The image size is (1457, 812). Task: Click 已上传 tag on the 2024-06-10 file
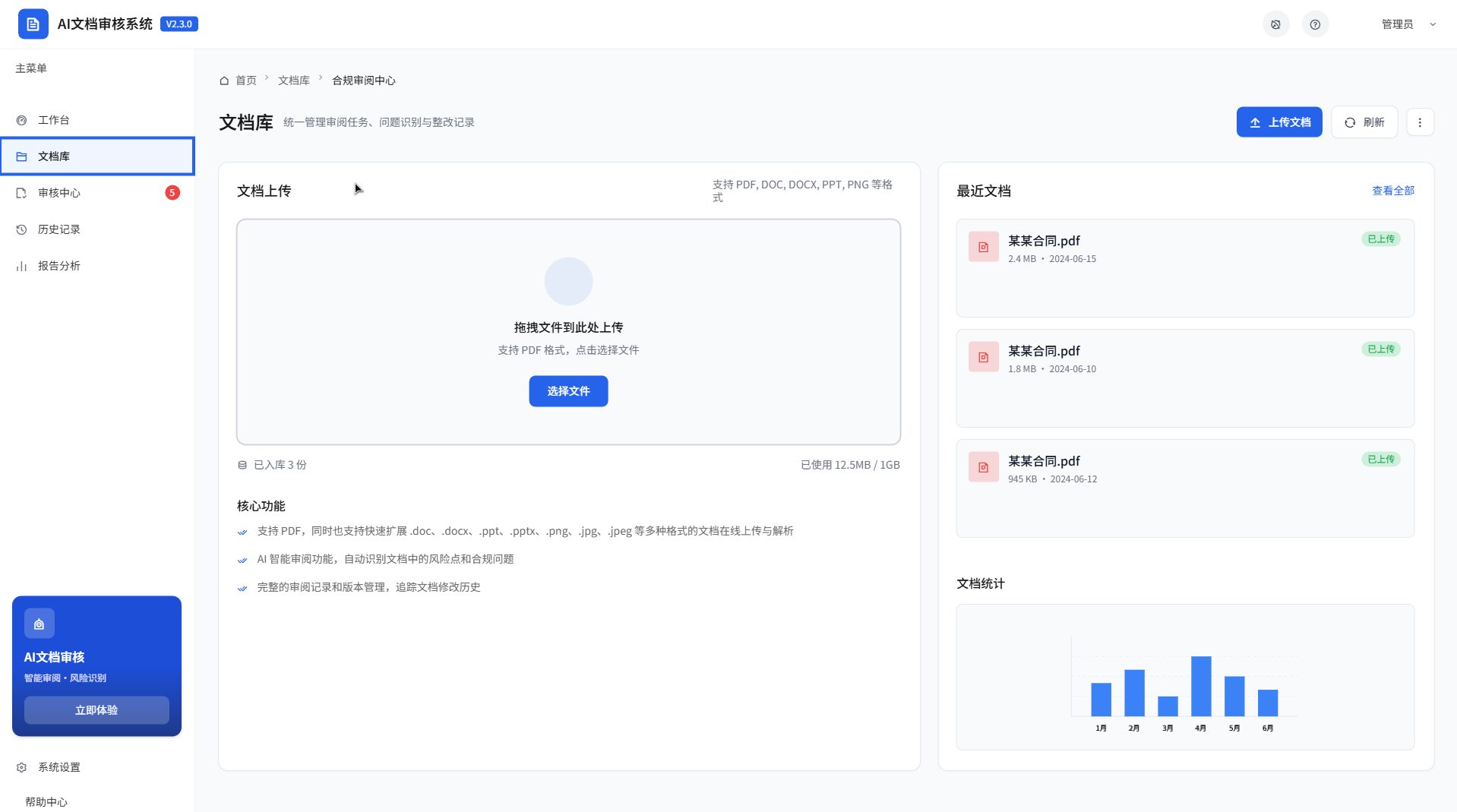pos(1381,349)
